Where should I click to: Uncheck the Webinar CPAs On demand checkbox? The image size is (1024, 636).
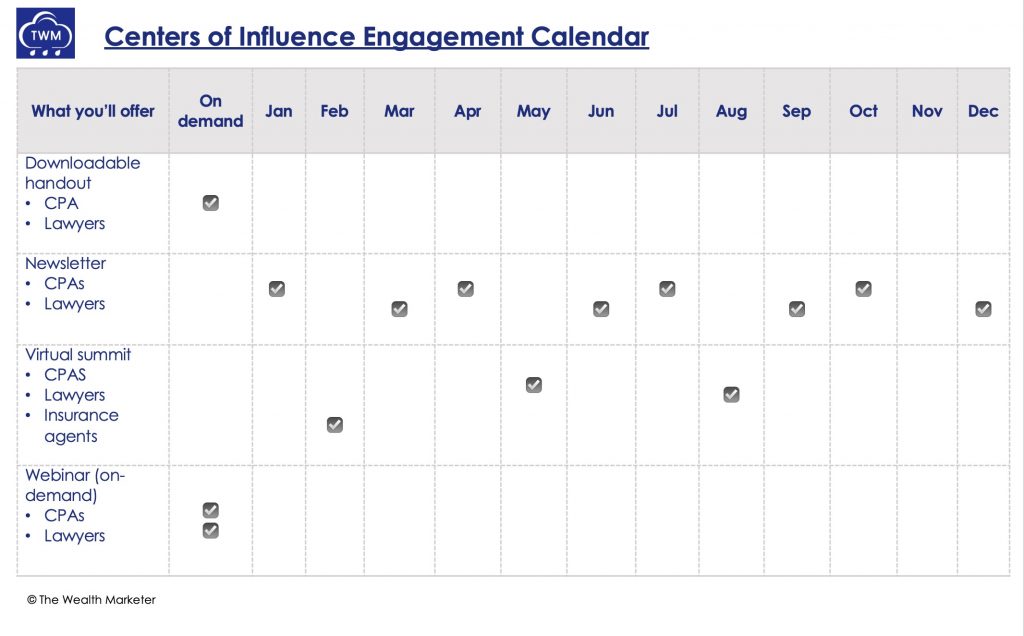210,510
